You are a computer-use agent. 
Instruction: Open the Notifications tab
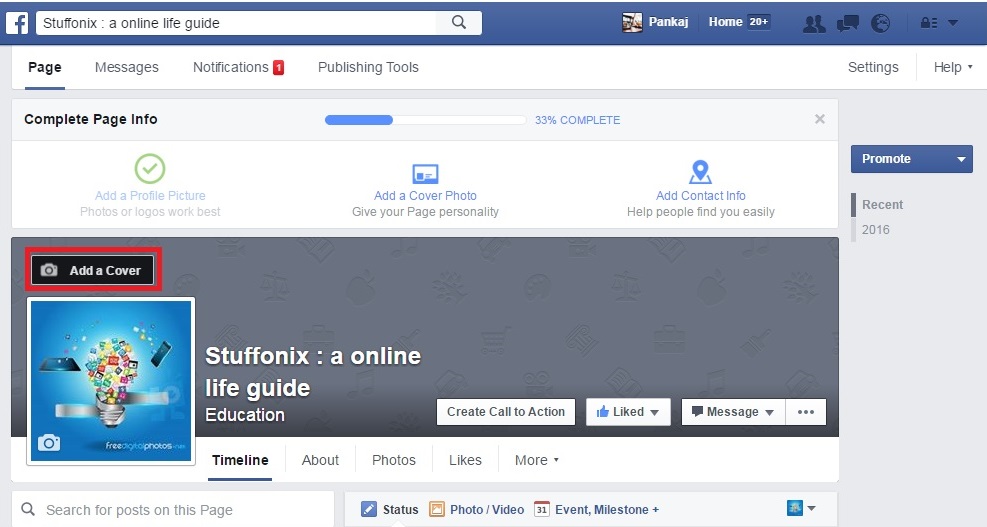238,67
